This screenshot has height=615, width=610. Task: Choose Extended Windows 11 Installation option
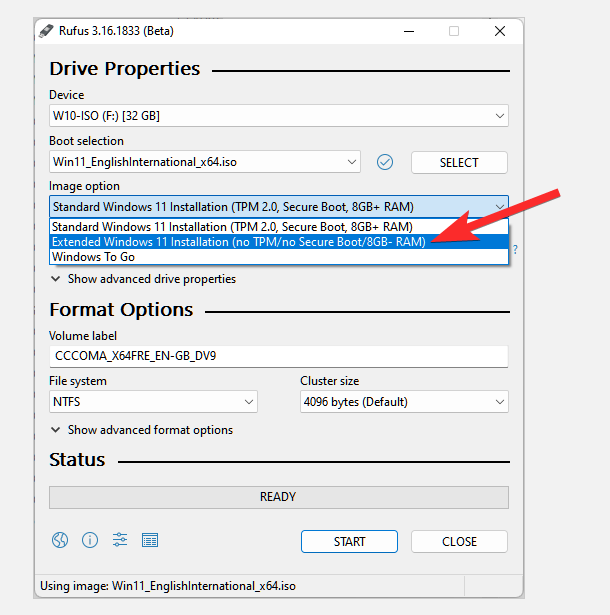click(239, 242)
